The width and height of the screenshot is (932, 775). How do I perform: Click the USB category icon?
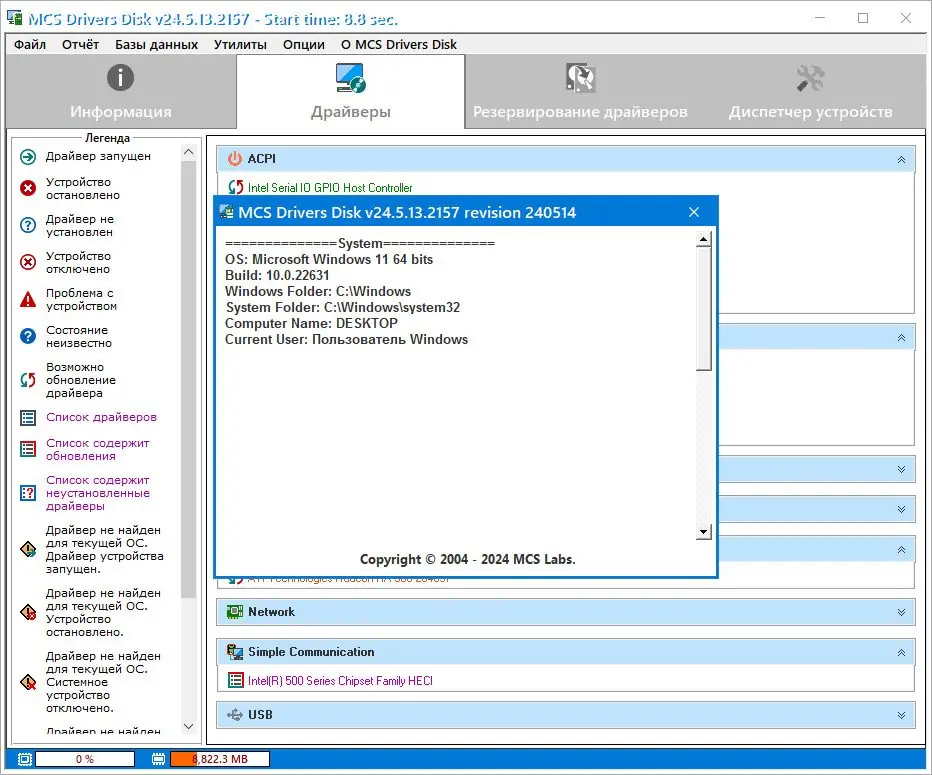tap(235, 714)
